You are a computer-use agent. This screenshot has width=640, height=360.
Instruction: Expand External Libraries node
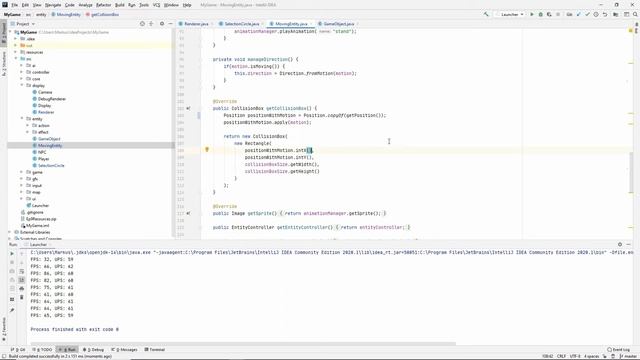(11, 232)
